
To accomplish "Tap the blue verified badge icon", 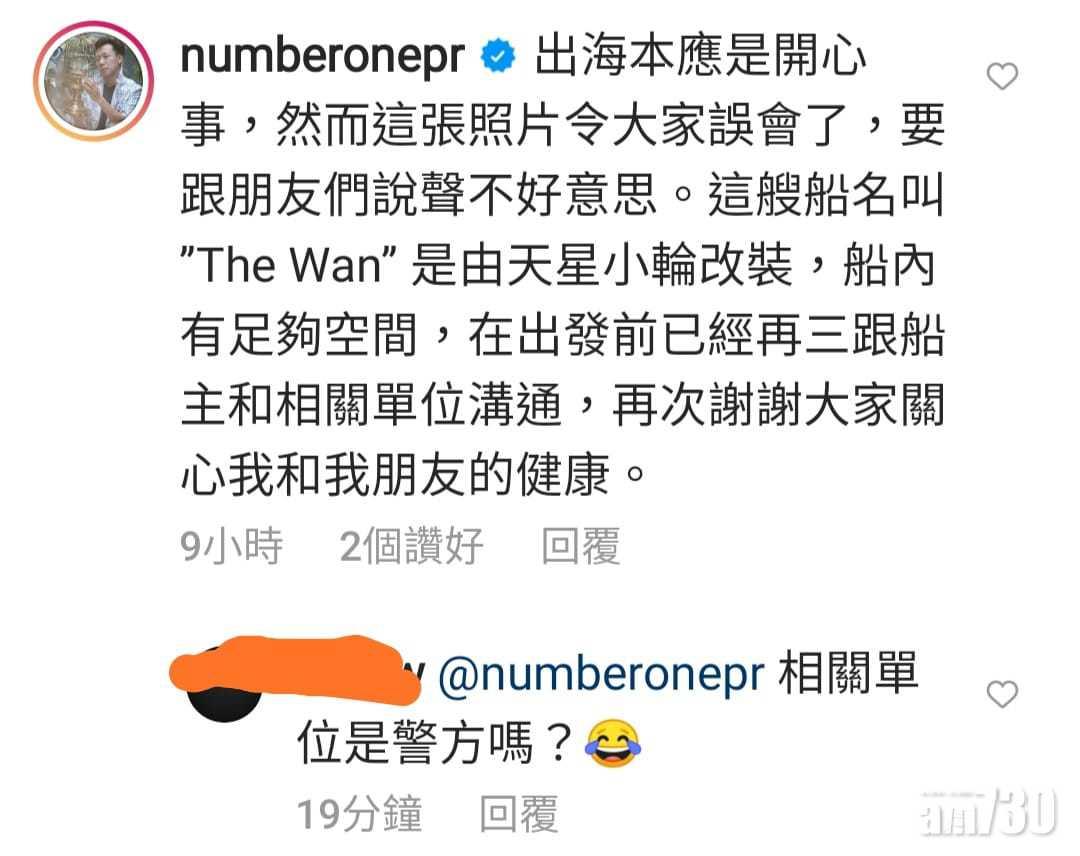I will tap(499, 56).
